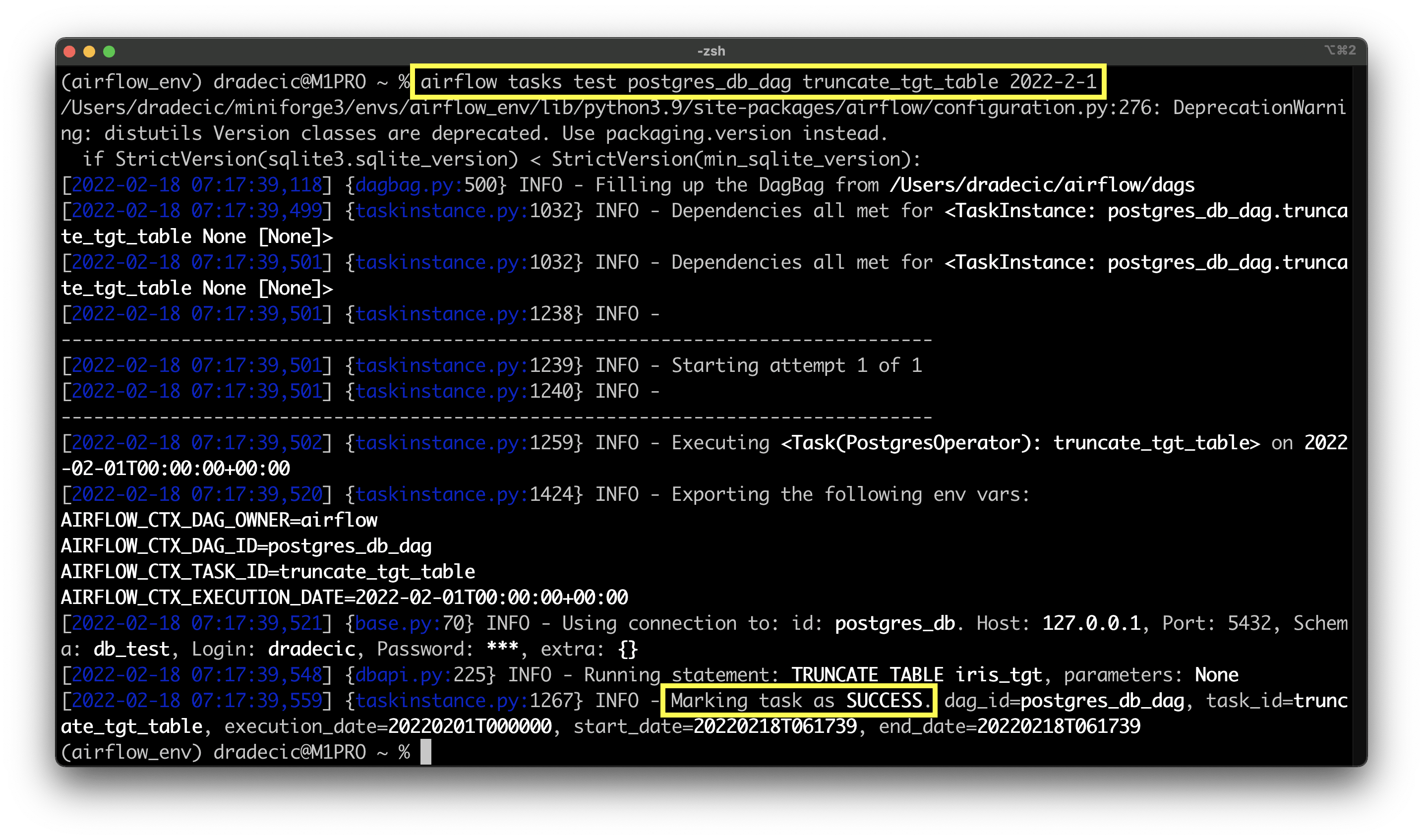
Task: Click the -zsh window title
Action: (x=711, y=51)
